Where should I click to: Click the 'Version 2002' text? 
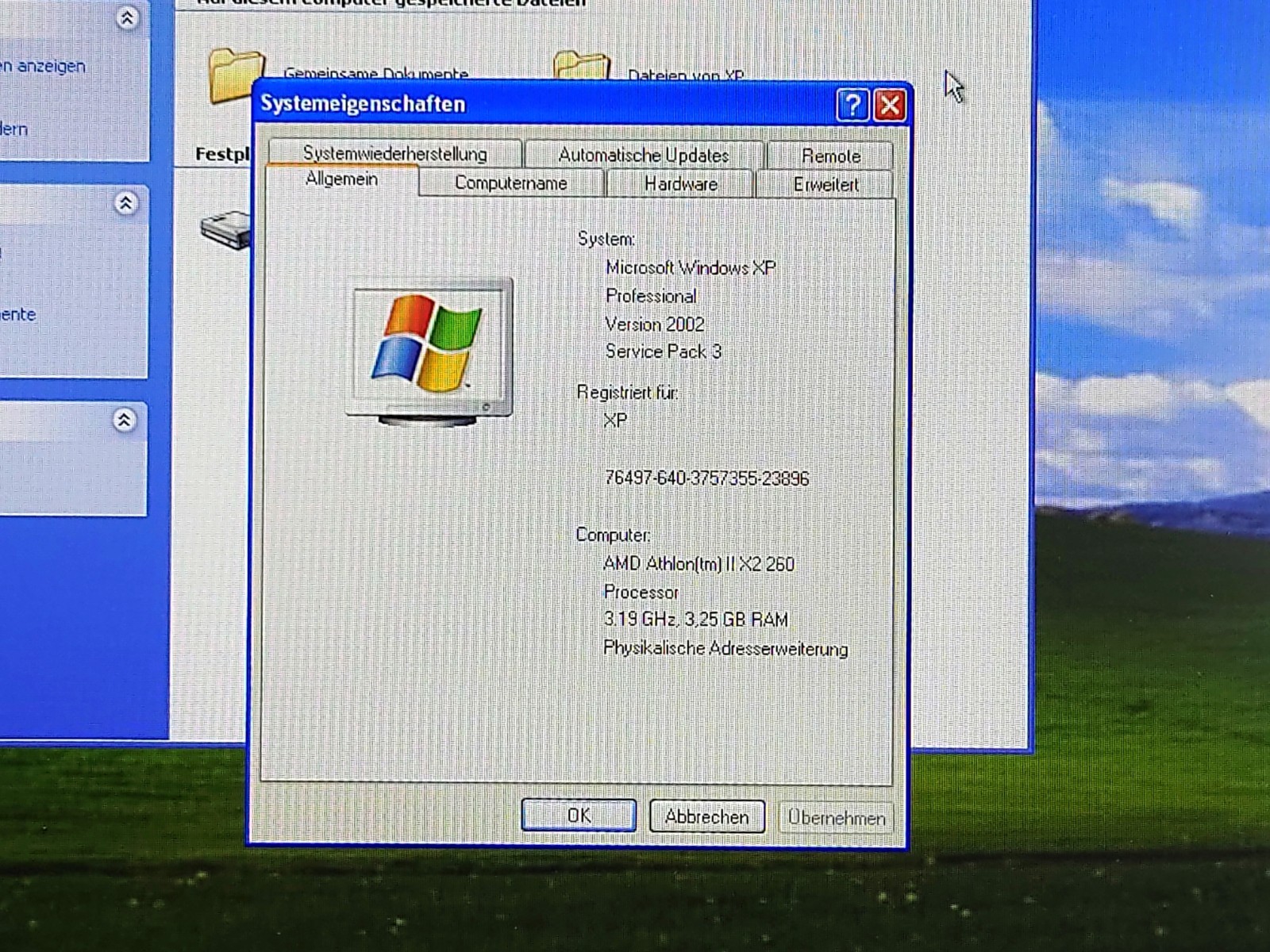tap(654, 324)
